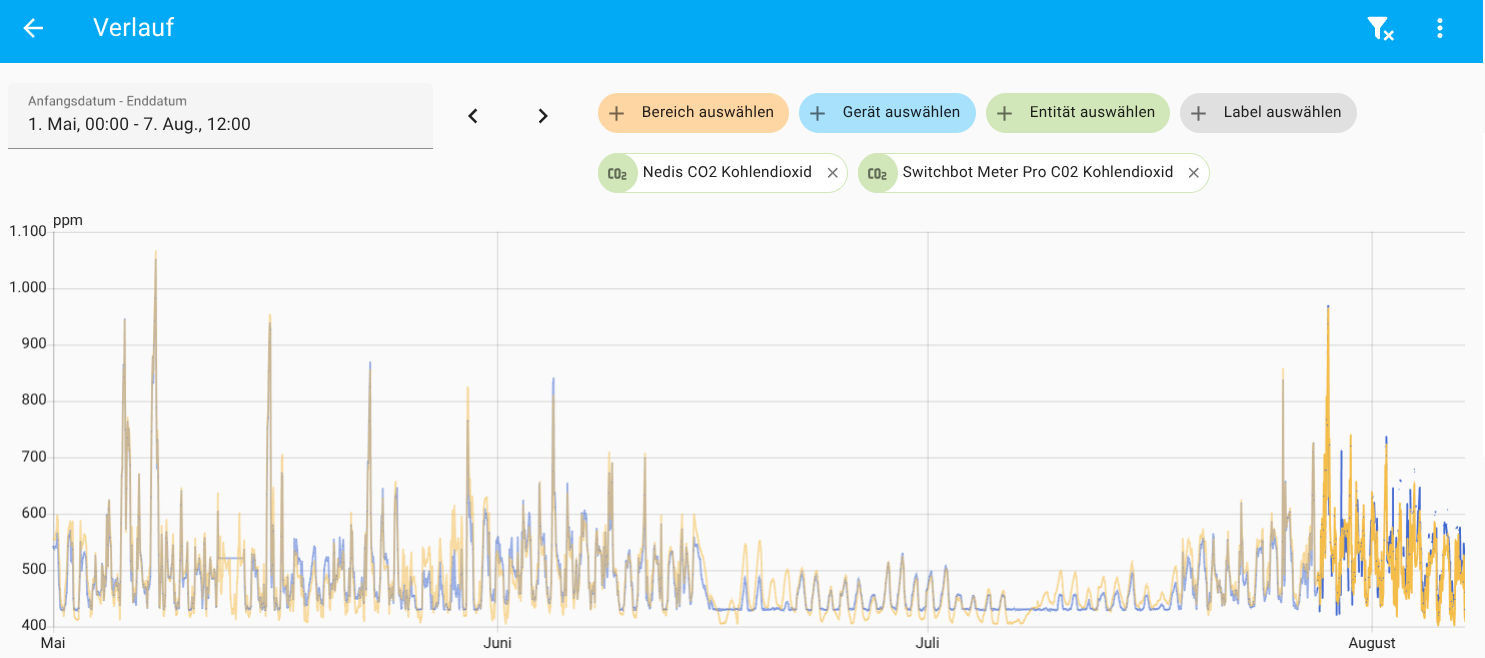Click the Juli marker on time axis
1485x658 pixels.
coord(928,643)
